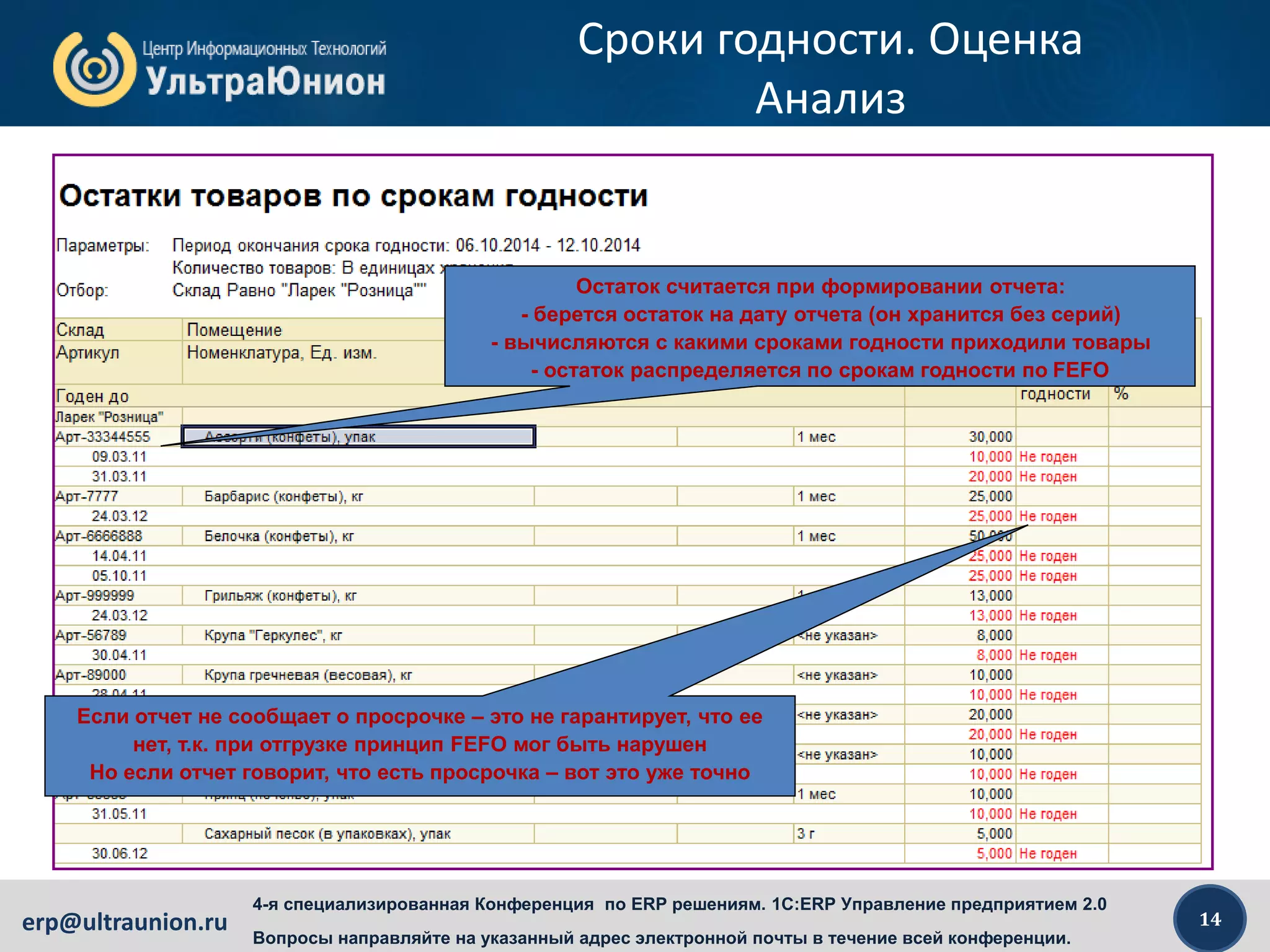Screen dimensions: 1270x952
Task: Click the slide number 14 badge
Action: point(1209,919)
